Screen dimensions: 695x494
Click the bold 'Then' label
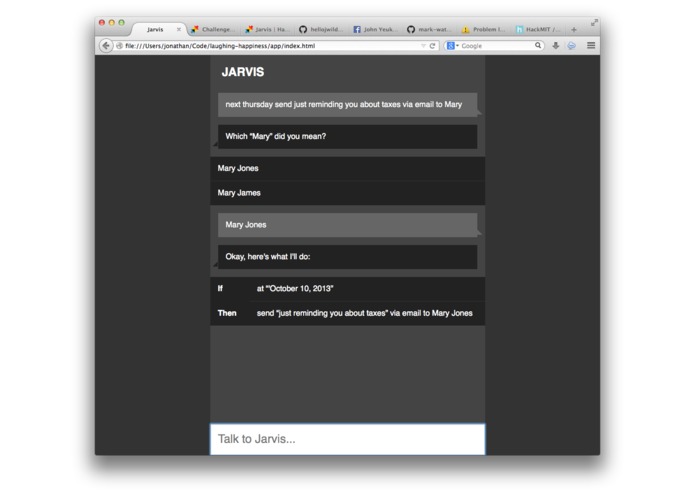tap(227, 313)
